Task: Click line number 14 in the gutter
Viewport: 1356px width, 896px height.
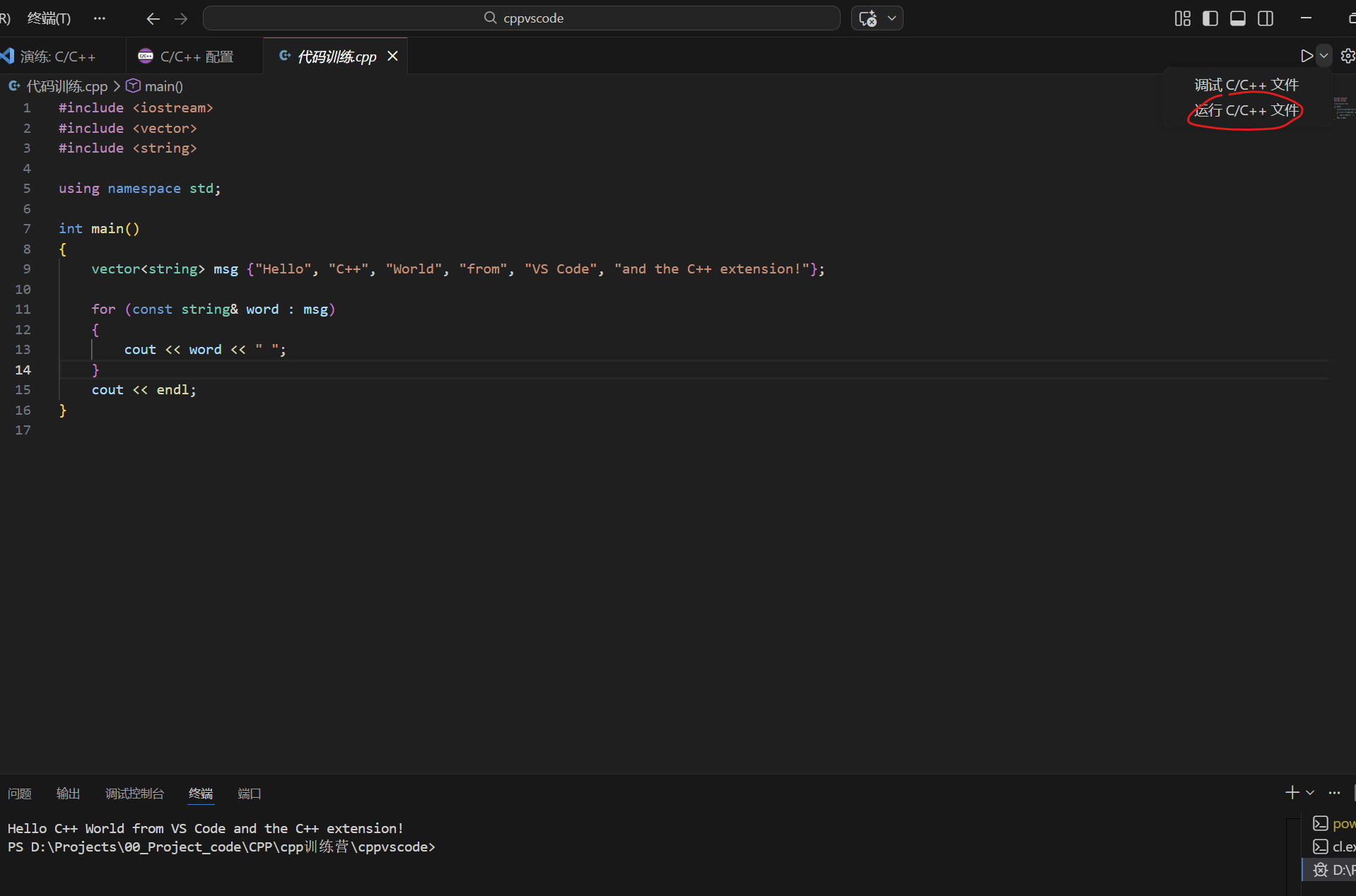Action: (23, 370)
